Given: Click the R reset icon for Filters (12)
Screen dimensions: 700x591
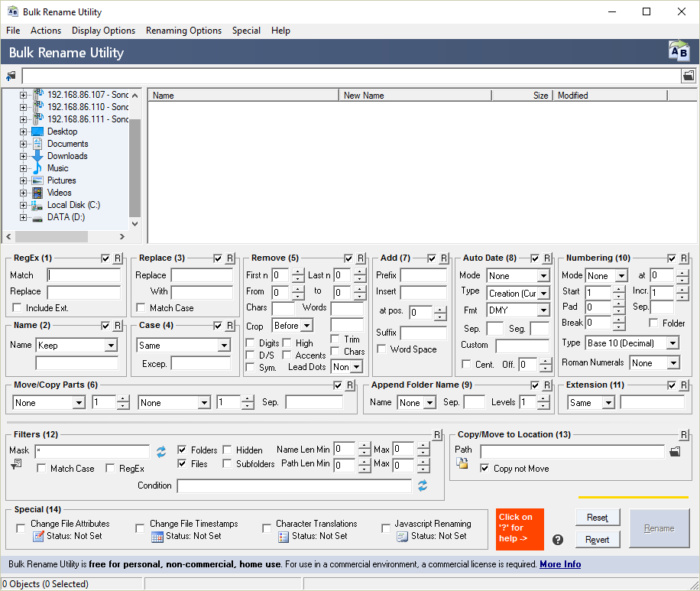Looking at the screenshot, I should (437, 435).
